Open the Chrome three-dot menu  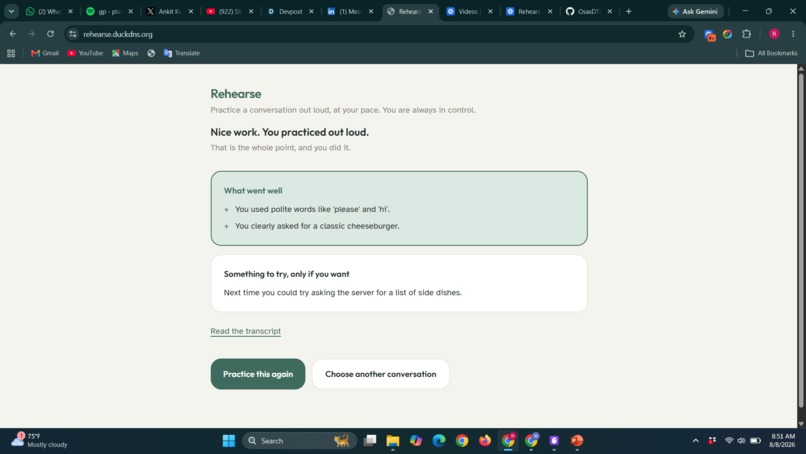pyautogui.click(x=793, y=34)
